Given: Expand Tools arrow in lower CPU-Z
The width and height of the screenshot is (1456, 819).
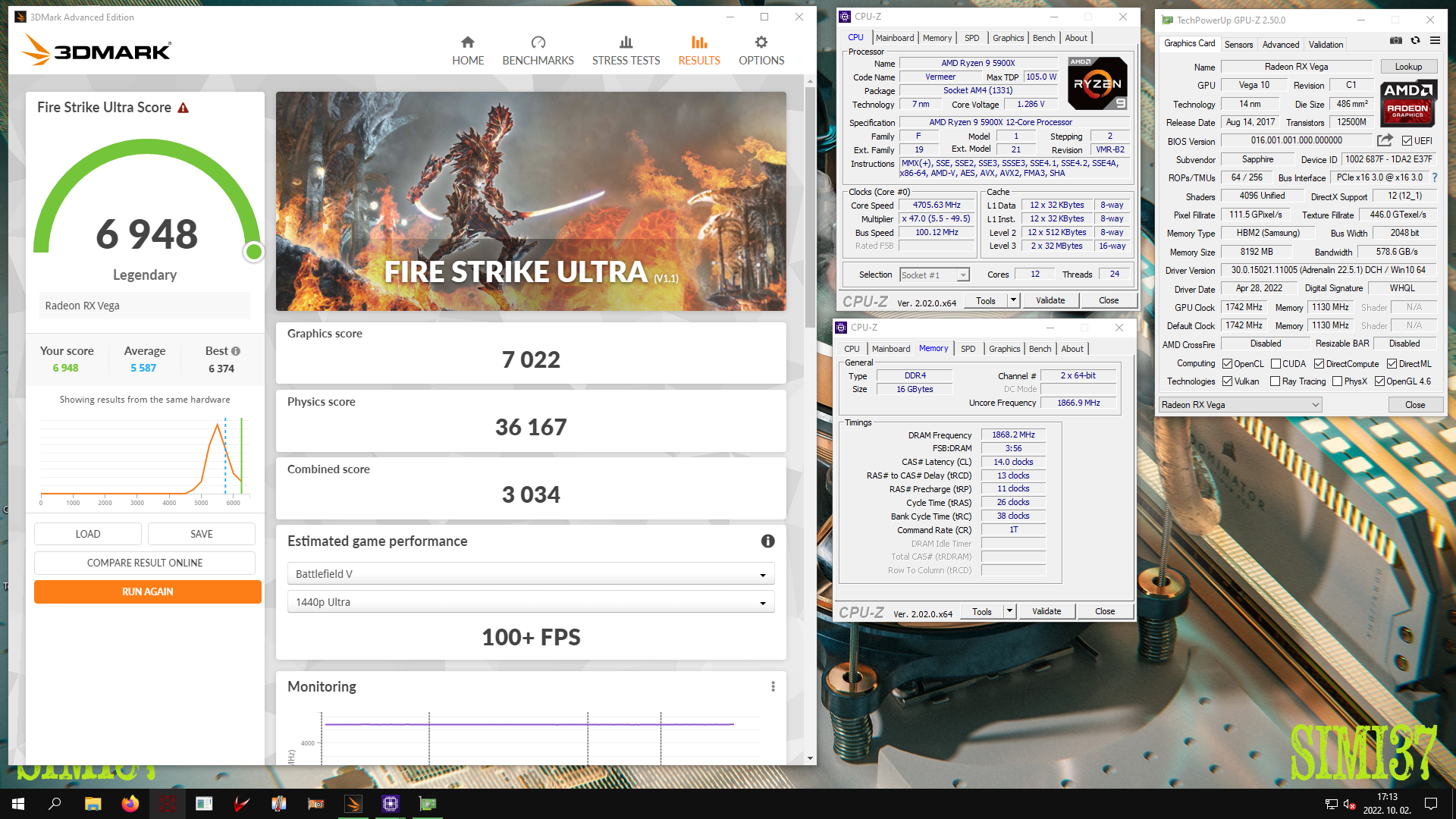Looking at the screenshot, I should point(1009,611).
